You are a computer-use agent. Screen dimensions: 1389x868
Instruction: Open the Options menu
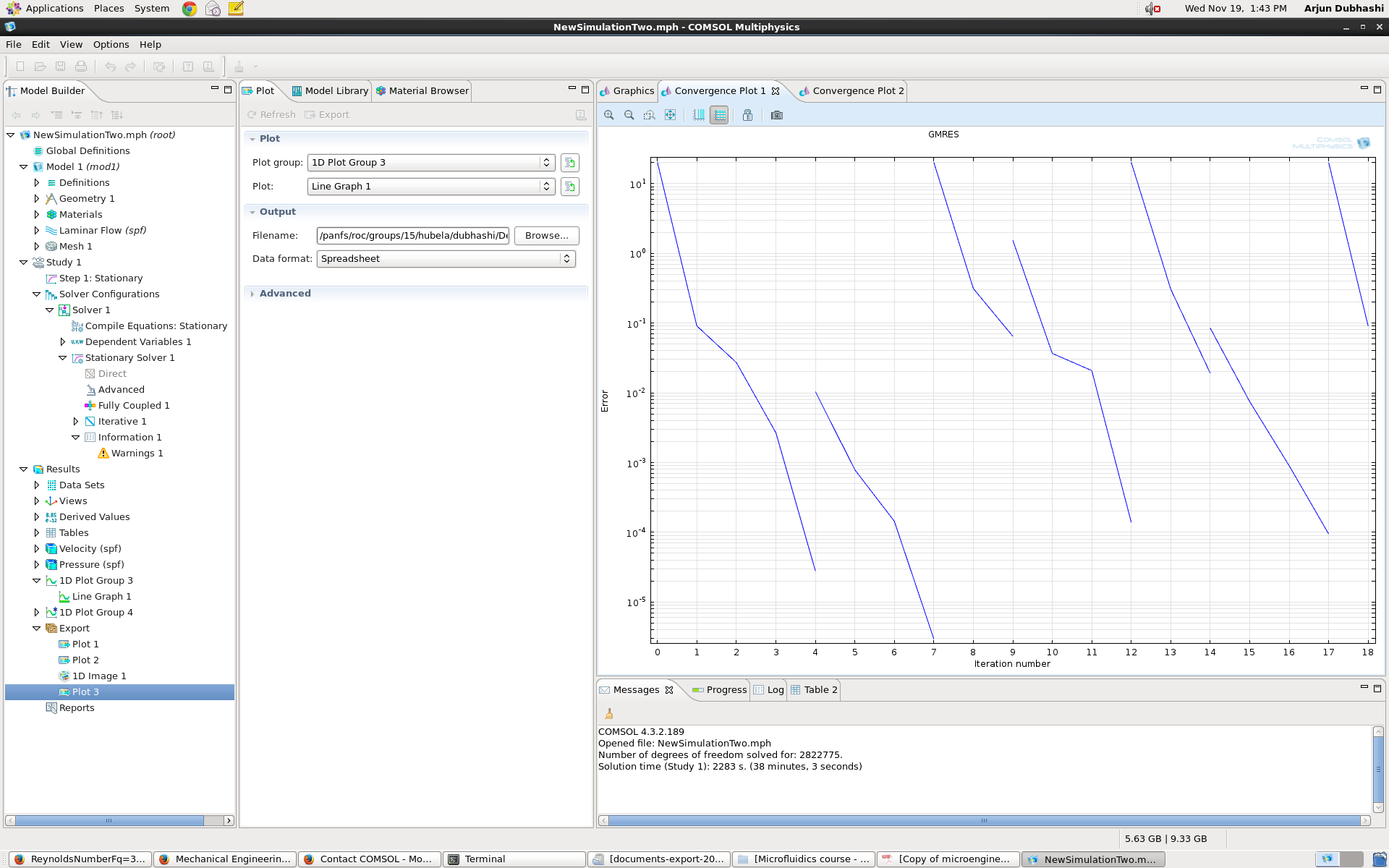(111, 44)
